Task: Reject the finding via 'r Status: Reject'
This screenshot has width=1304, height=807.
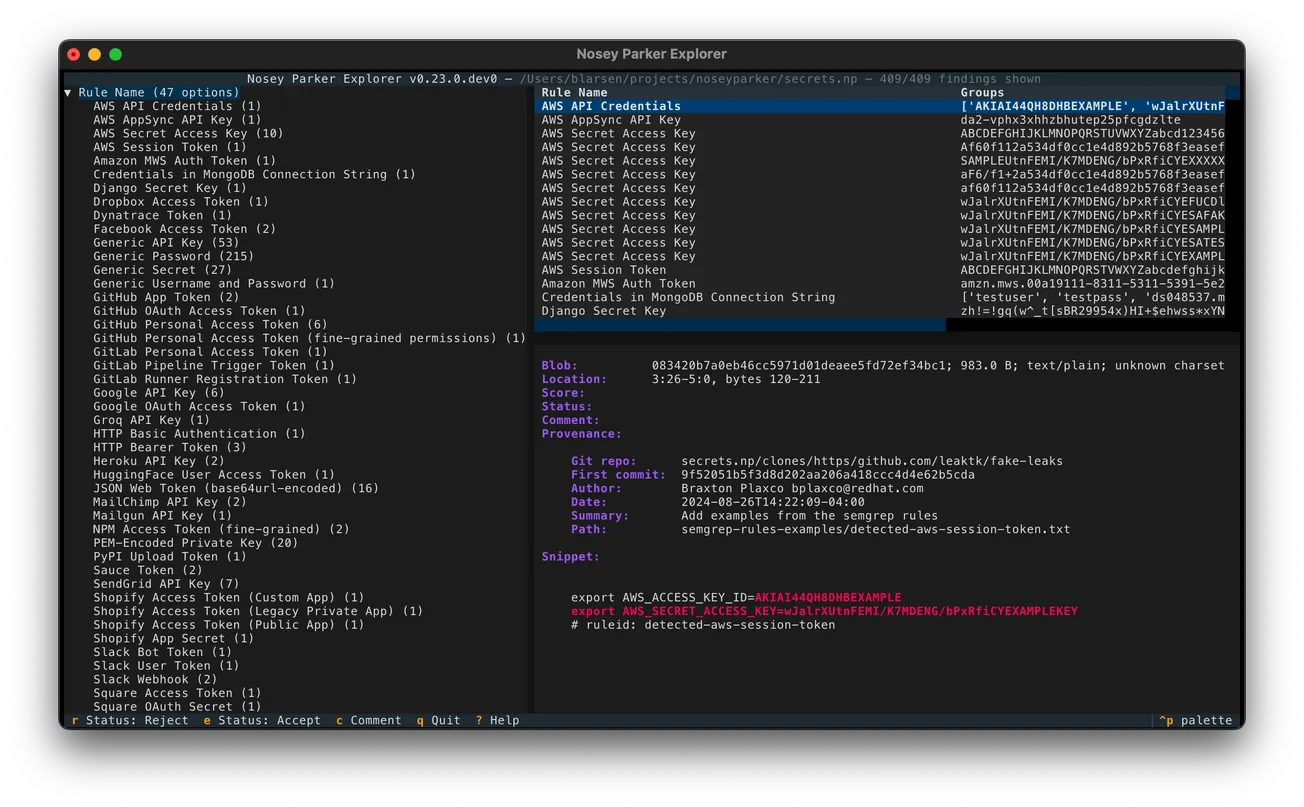Action: pos(130,720)
